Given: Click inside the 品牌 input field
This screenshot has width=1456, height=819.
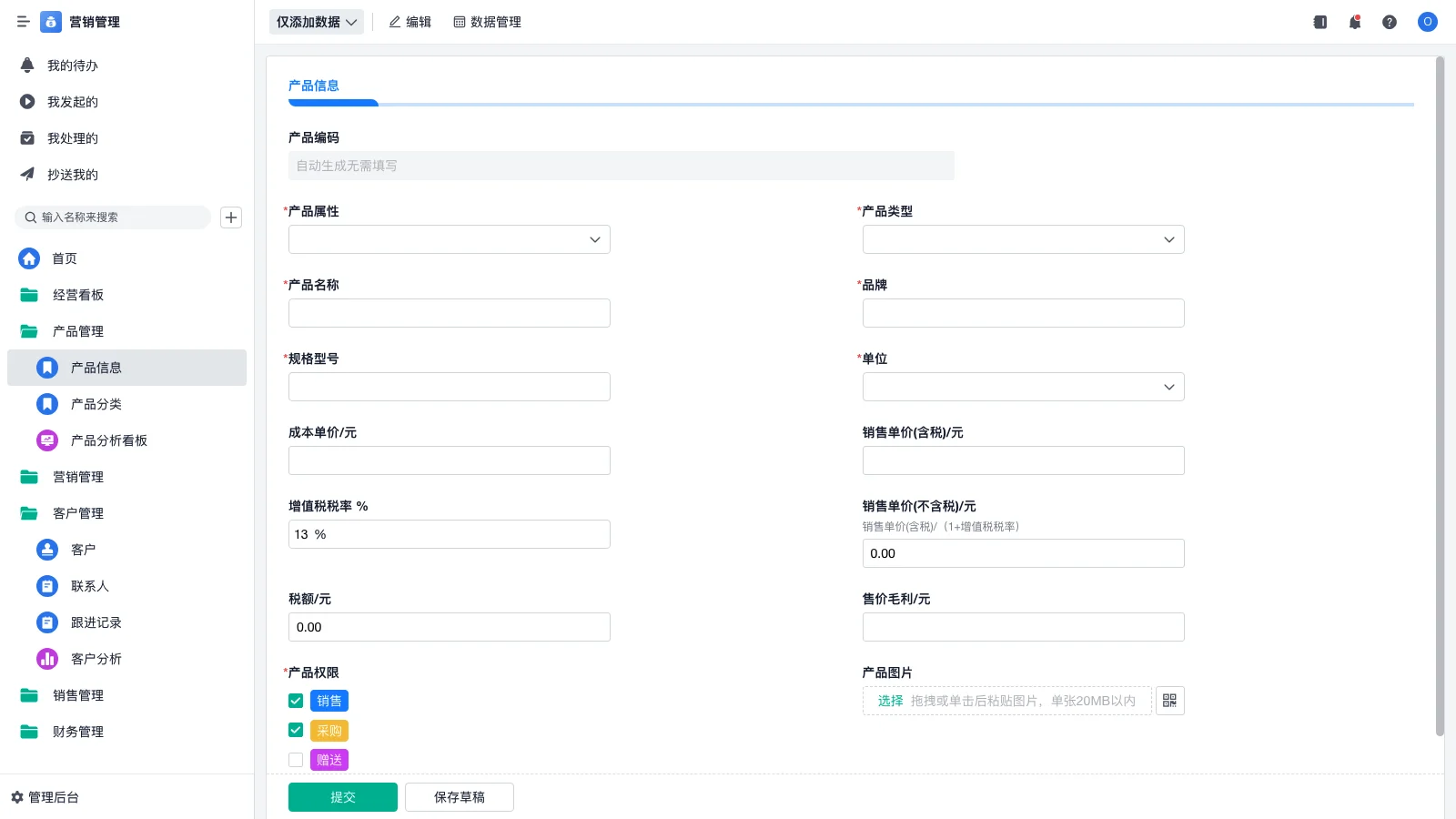Looking at the screenshot, I should click(x=1023, y=312).
